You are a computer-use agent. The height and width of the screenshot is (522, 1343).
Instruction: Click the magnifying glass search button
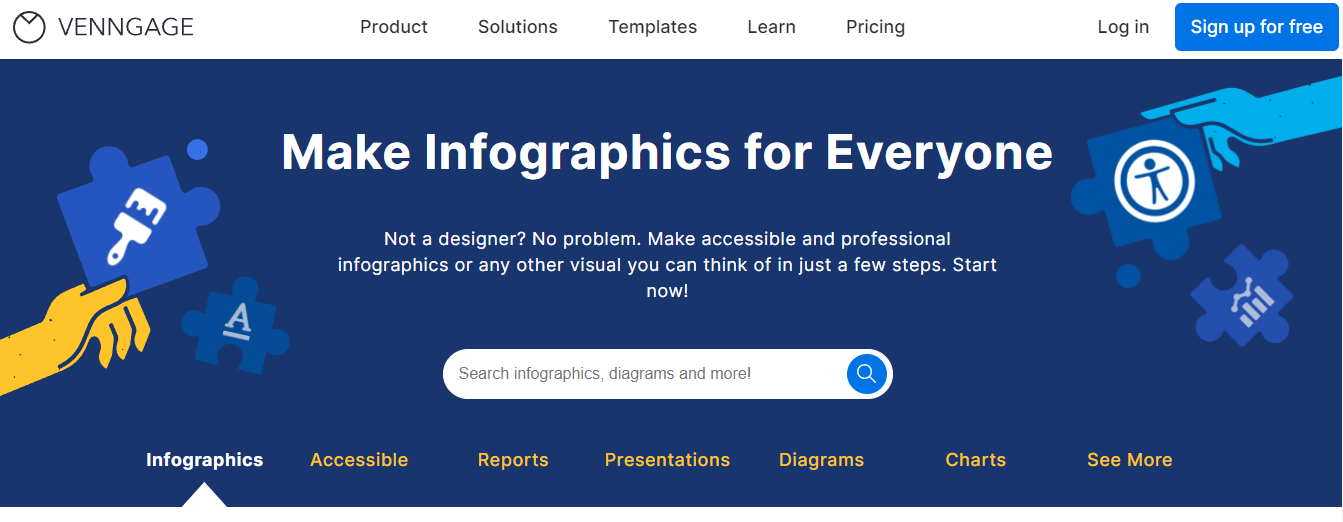pyautogui.click(x=866, y=374)
